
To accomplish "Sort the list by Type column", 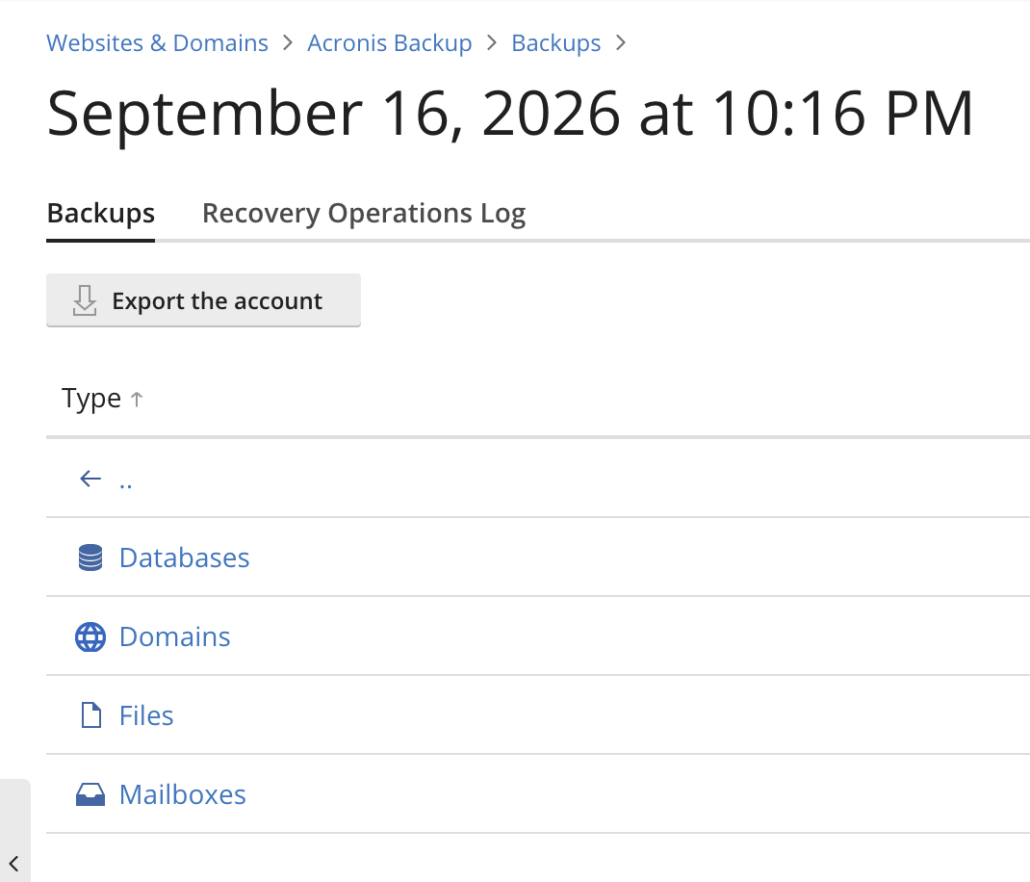I will (x=91, y=399).
